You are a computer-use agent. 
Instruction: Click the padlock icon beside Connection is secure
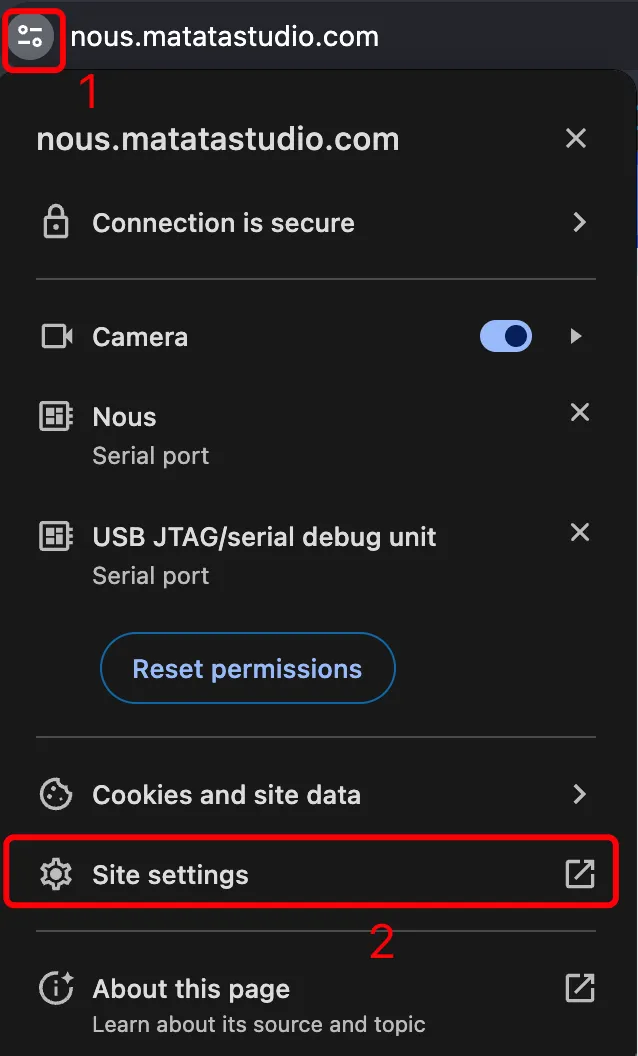[56, 223]
